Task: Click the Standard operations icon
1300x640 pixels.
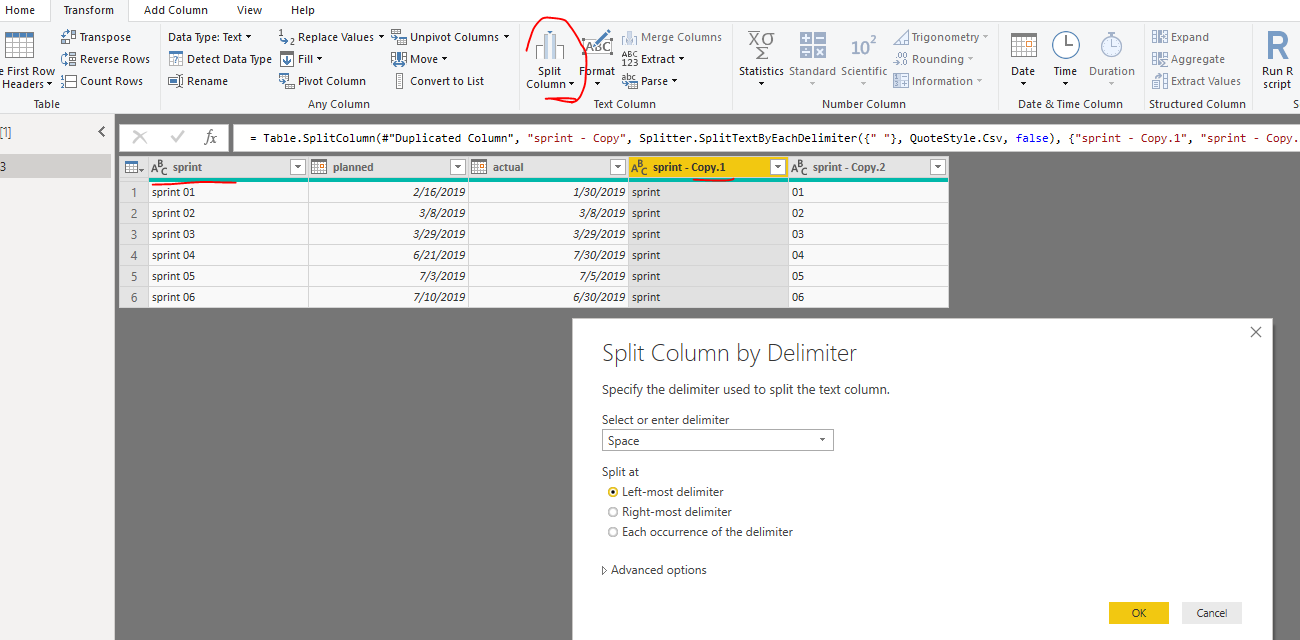Action: tap(812, 45)
